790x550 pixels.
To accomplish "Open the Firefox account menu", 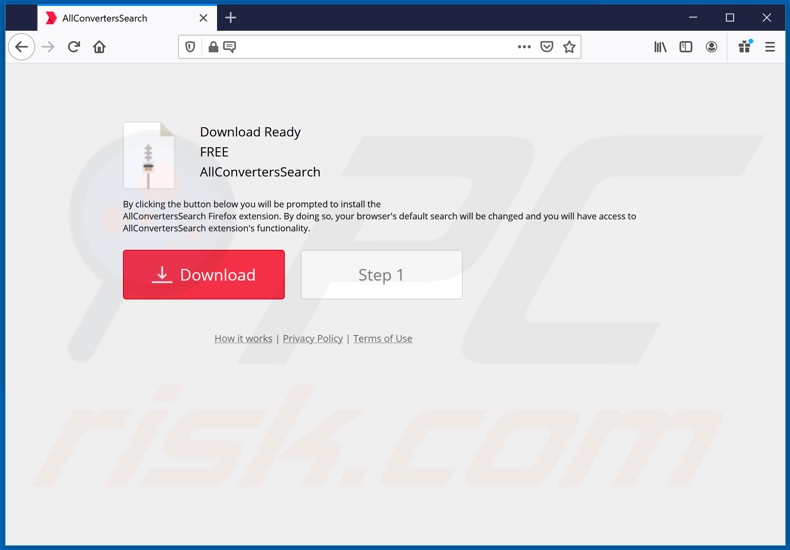I will [x=711, y=47].
